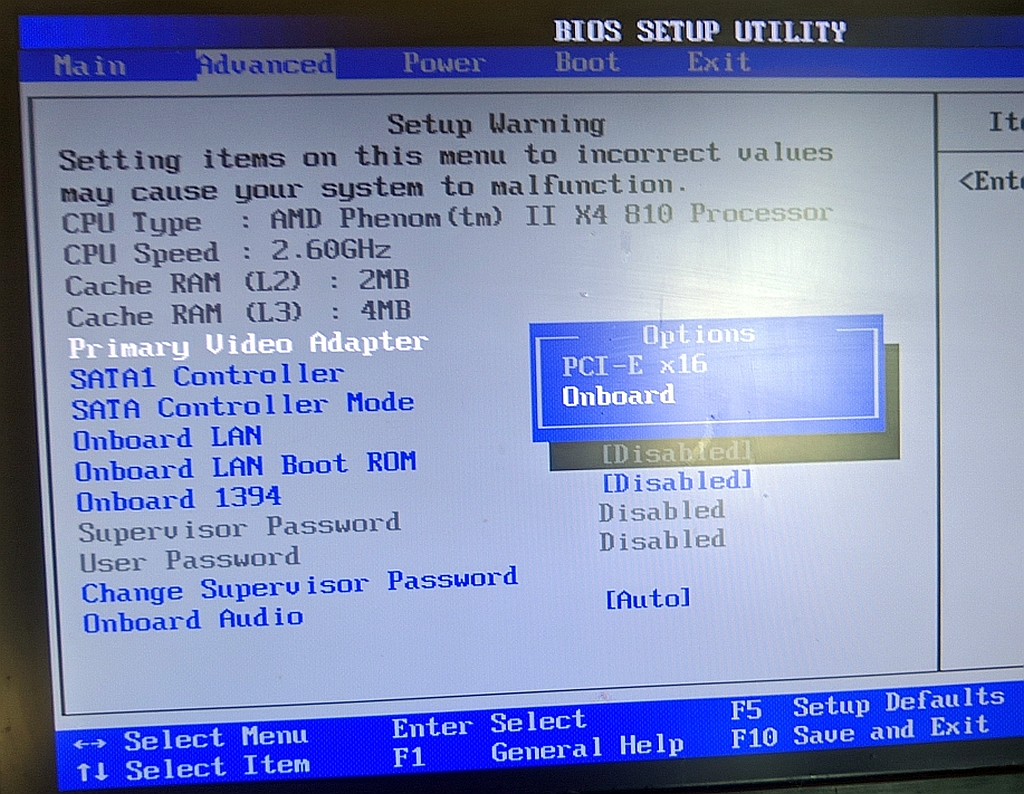
Task: Click the Select Menu arrows hint
Action: (x=190, y=739)
